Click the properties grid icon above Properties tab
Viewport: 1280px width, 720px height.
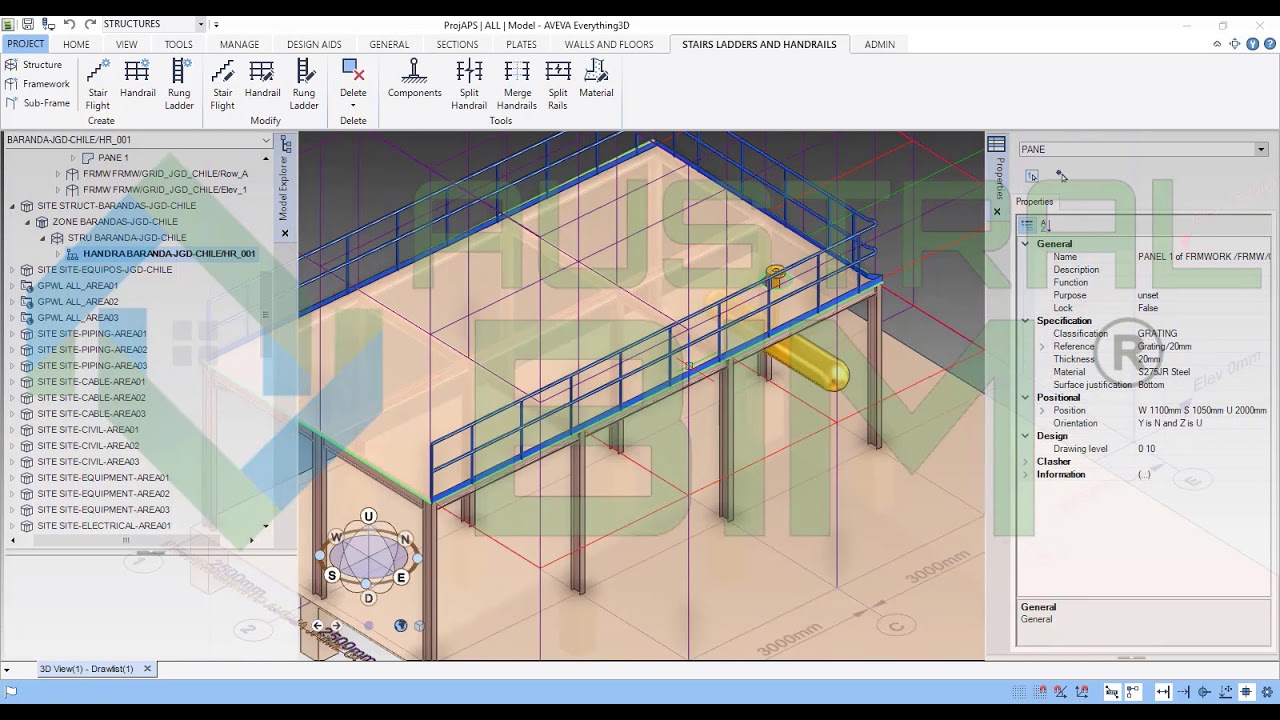pyautogui.click(x=996, y=144)
